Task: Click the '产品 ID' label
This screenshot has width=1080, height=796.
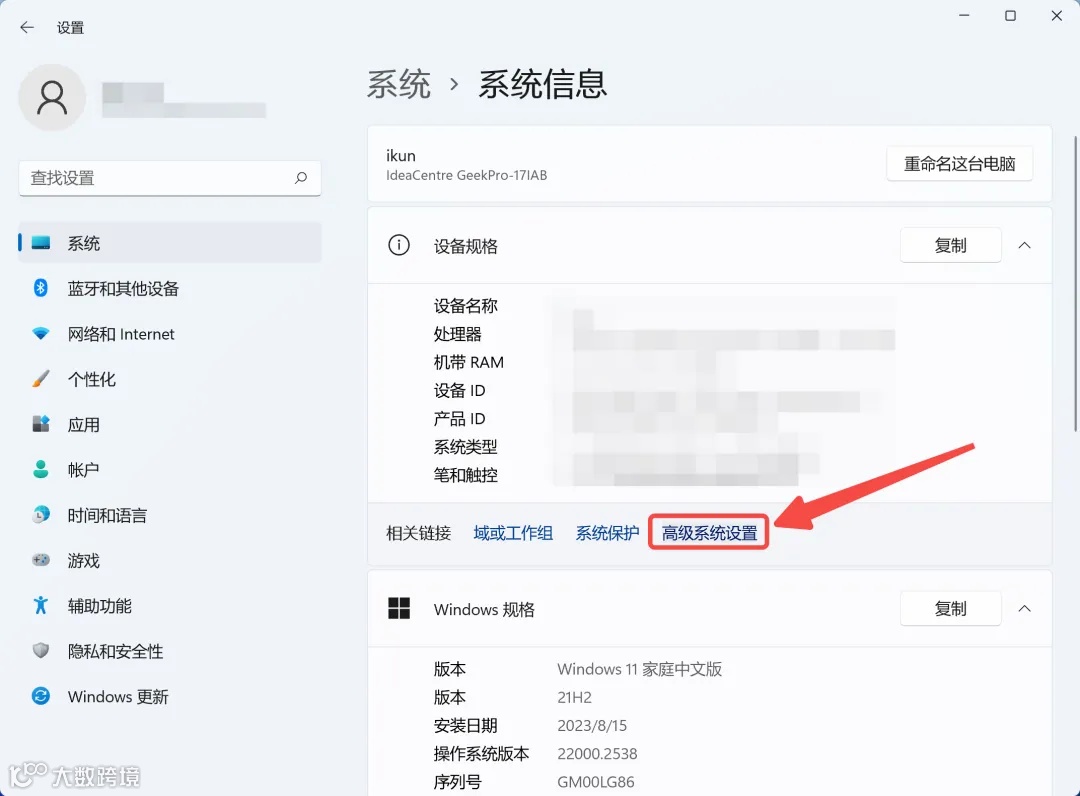Action: [459, 419]
